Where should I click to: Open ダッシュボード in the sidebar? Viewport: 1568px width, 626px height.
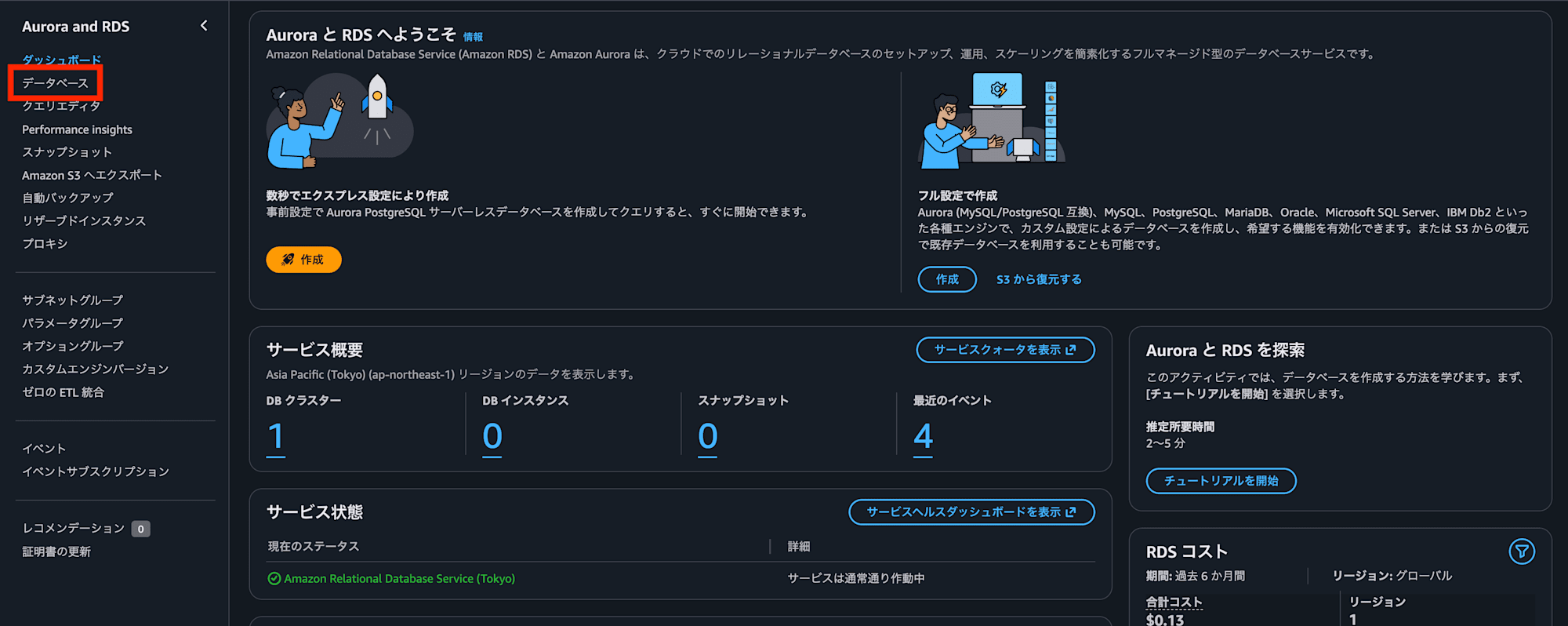(61, 60)
